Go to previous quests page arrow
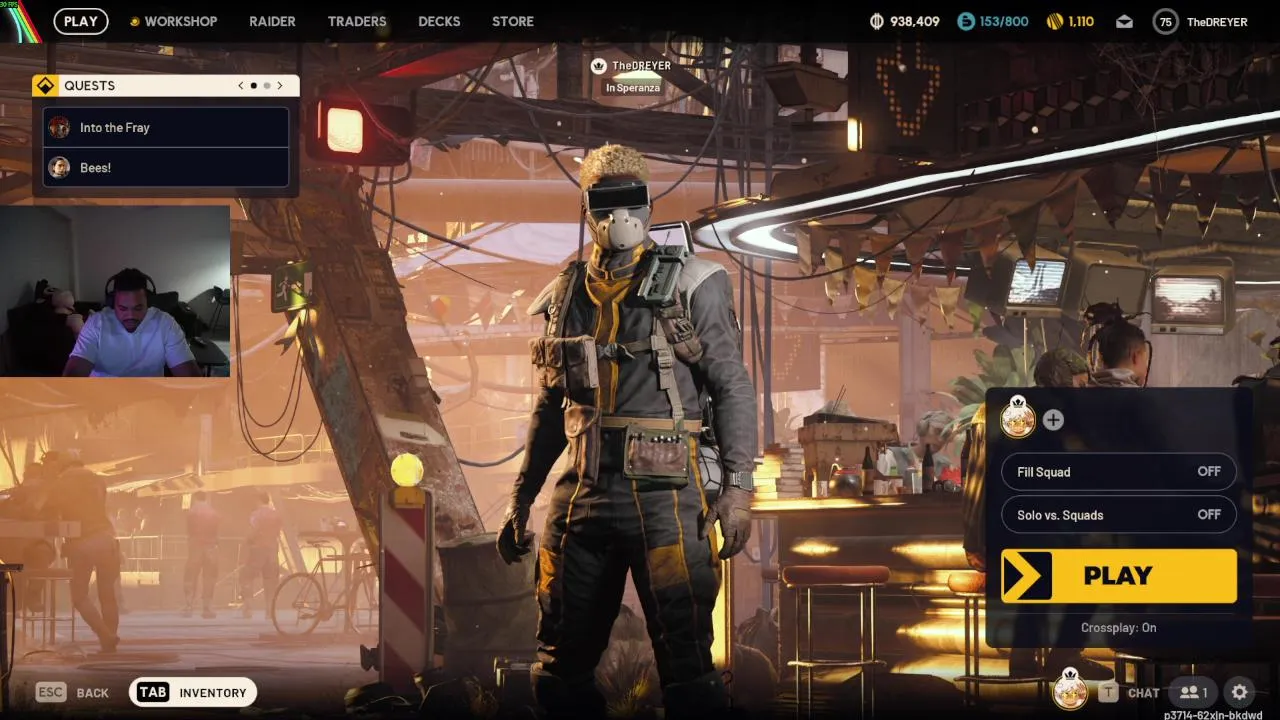 (240, 86)
